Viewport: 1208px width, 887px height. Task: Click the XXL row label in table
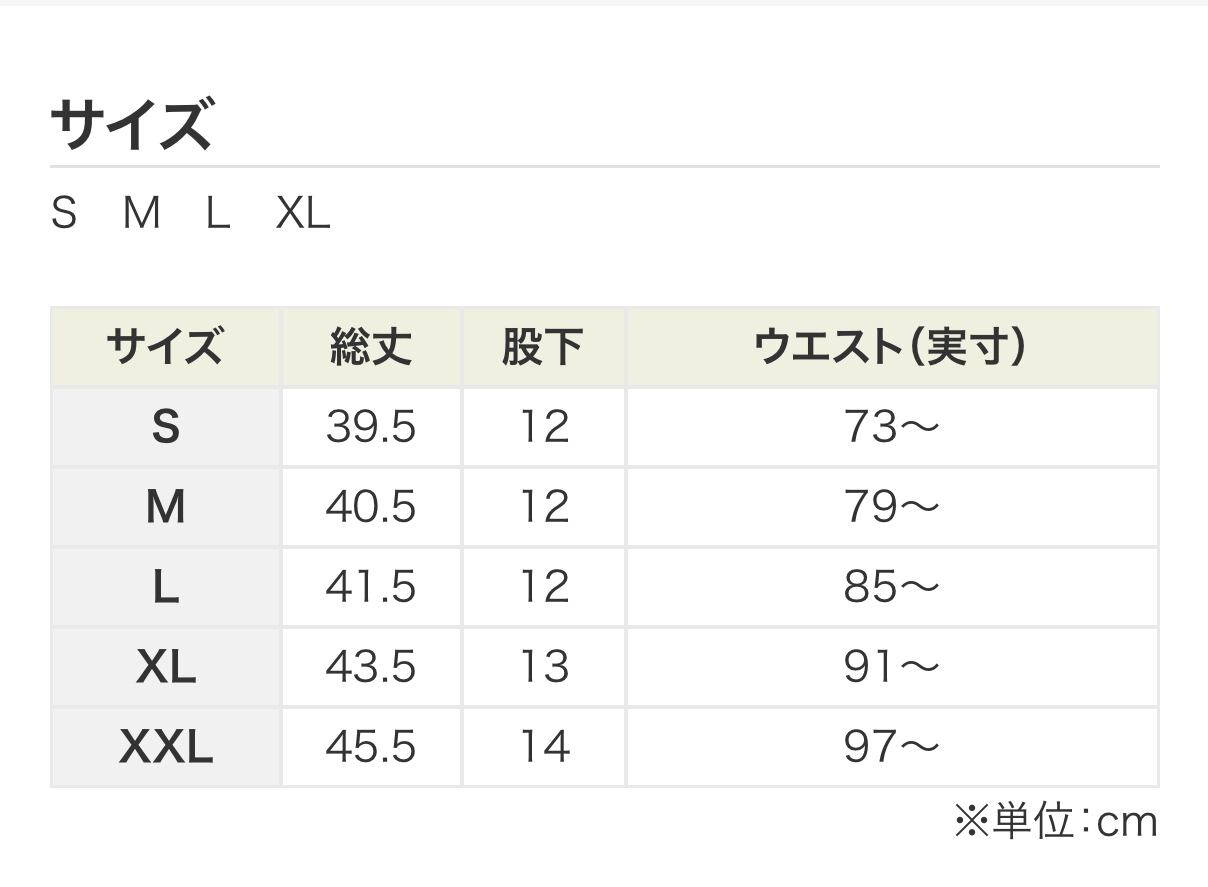[x=166, y=747]
